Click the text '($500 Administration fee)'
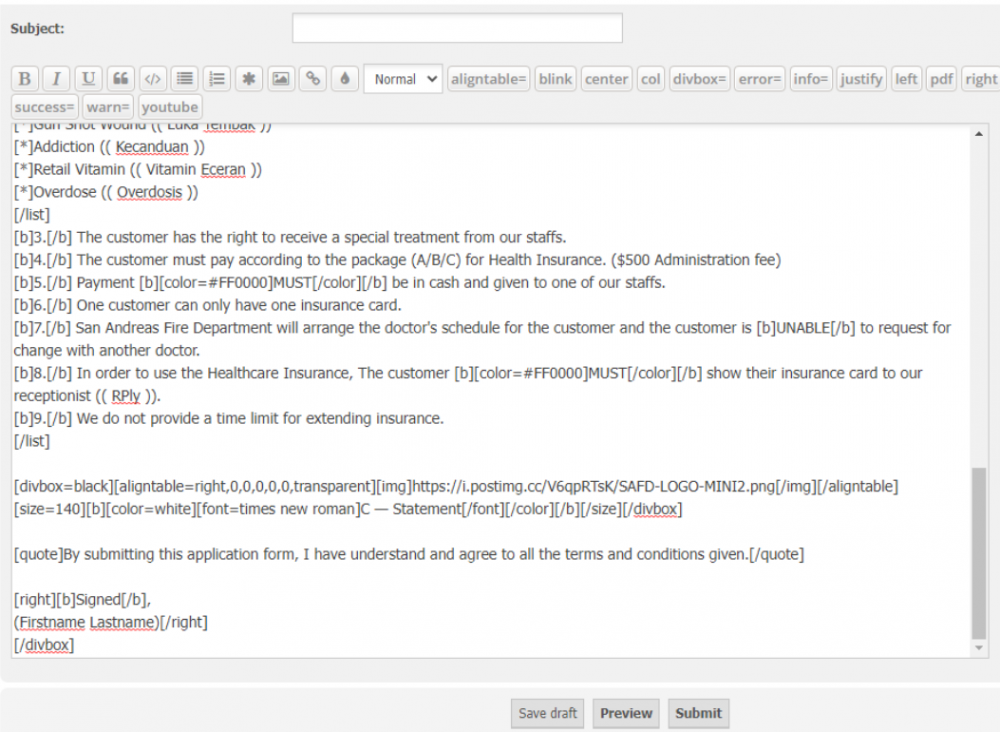1000x732 pixels. [x=696, y=260]
